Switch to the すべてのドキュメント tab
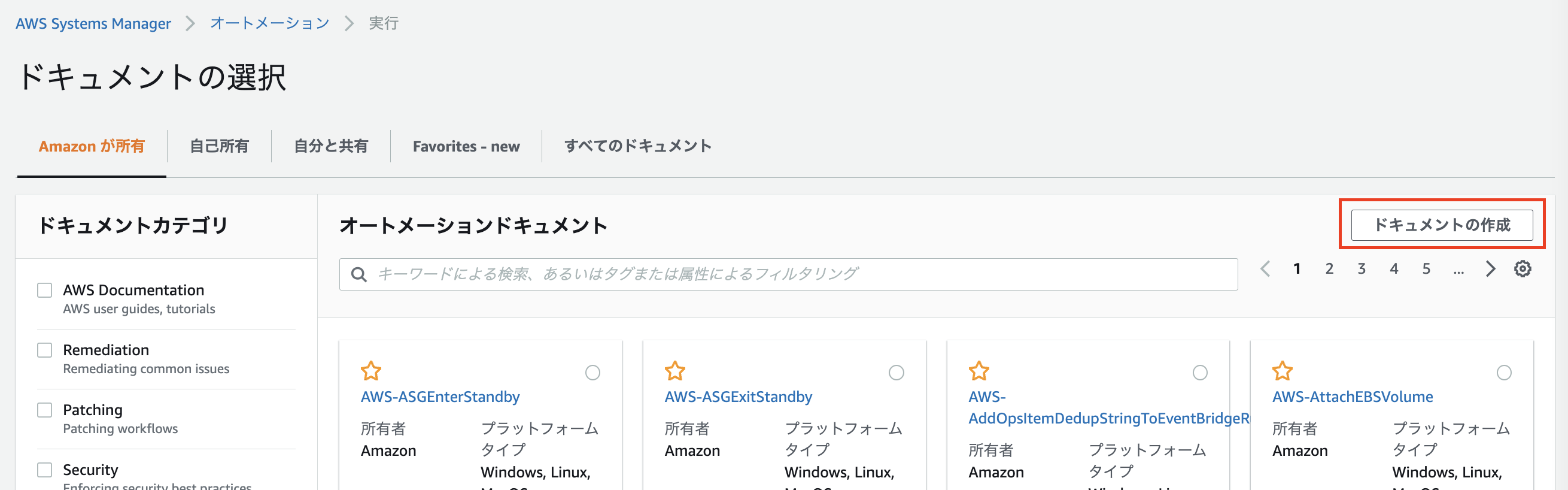The height and width of the screenshot is (490, 1568). click(x=637, y=146)
